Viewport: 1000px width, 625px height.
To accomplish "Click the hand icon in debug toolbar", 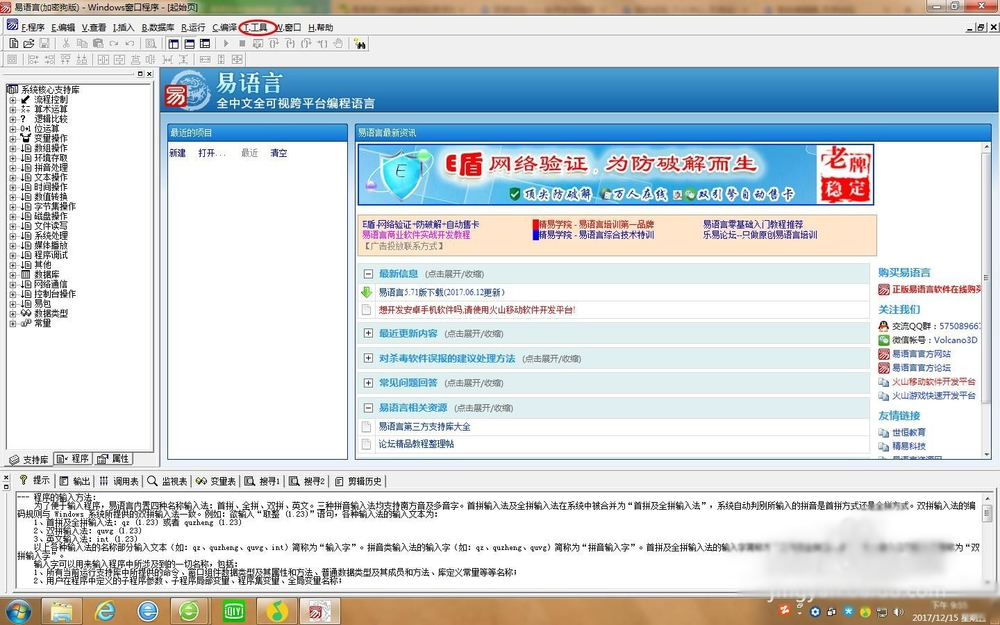I will coord(337,44).
